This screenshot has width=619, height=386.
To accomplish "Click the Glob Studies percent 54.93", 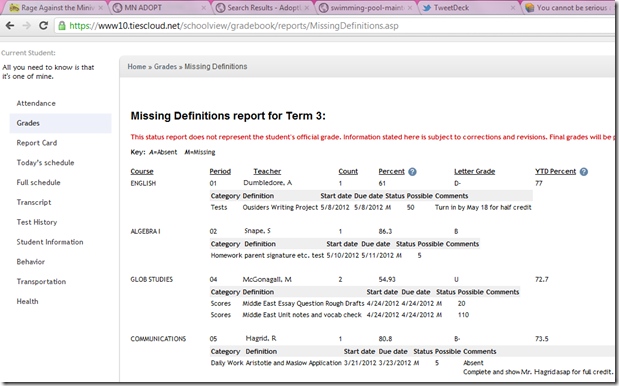I will click(387, 279).
